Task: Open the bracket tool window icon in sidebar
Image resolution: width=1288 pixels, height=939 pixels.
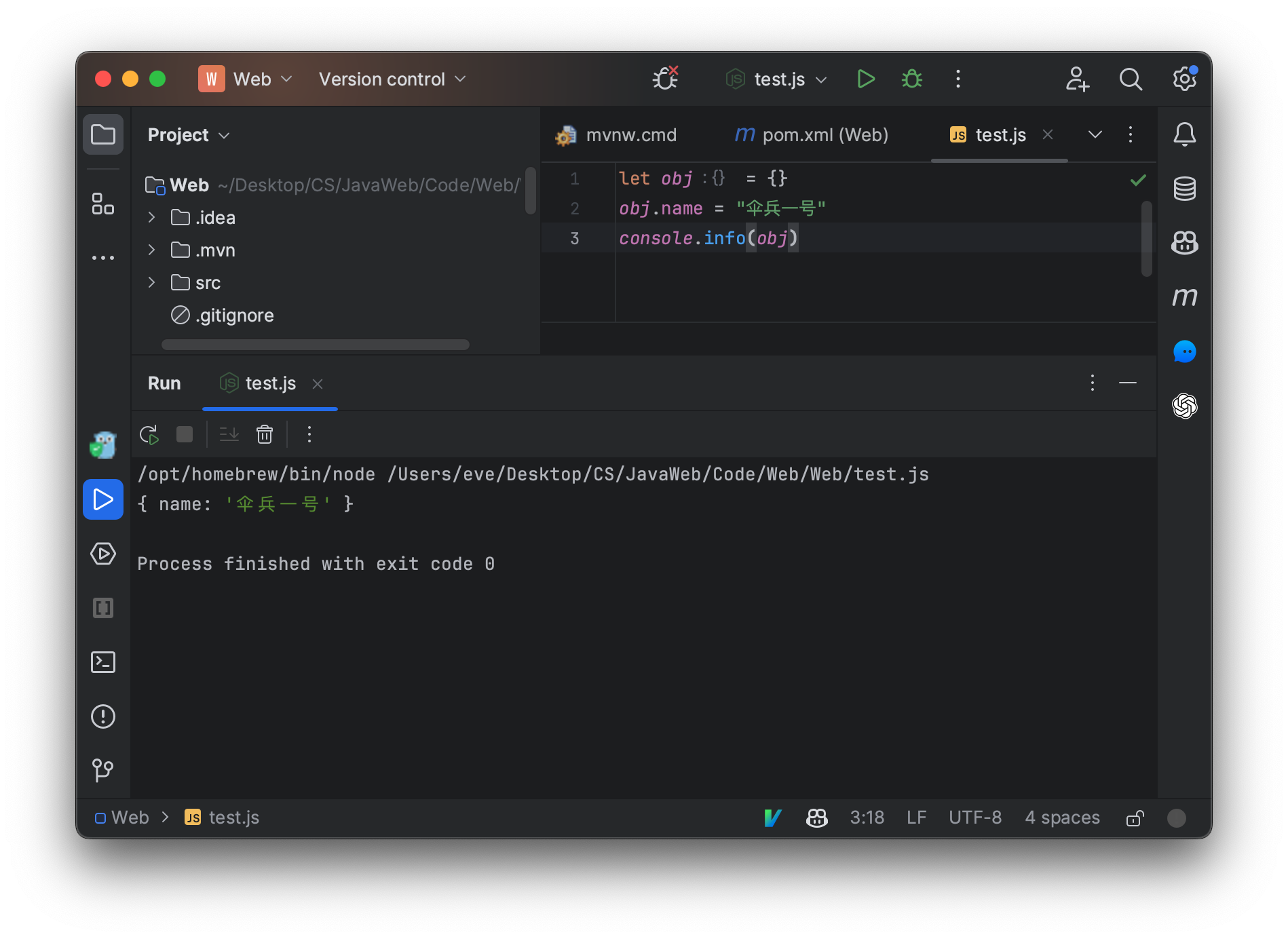Action: [103, 608]
